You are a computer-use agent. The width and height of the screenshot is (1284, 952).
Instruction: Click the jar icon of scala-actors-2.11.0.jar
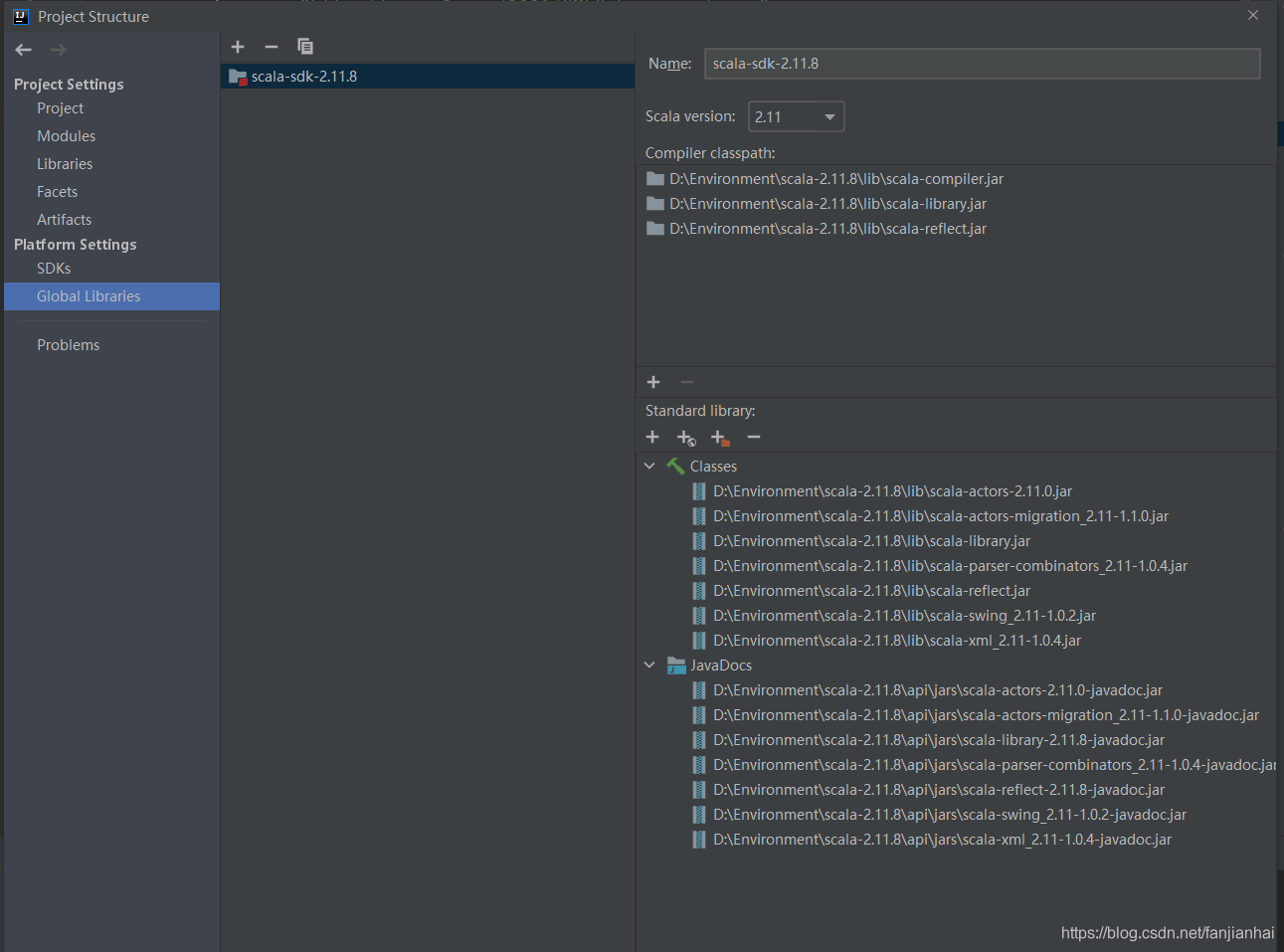pos(699,491)
